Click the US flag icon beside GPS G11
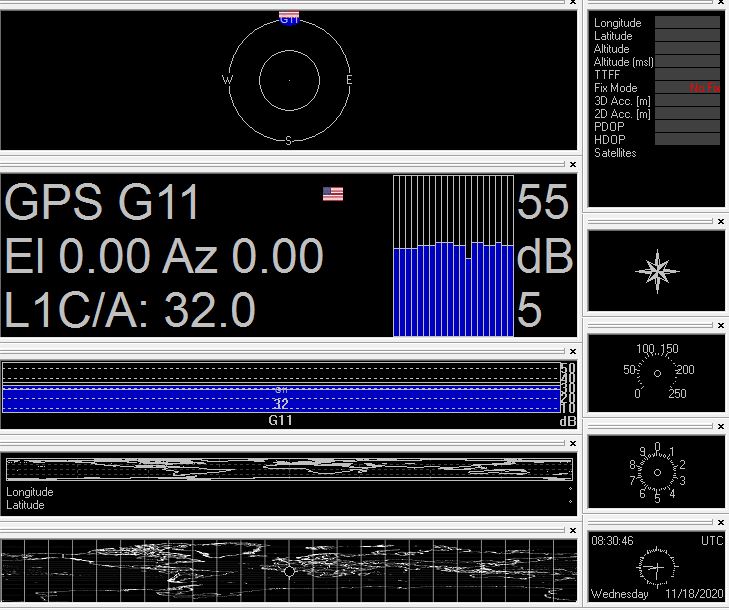This screenshot has height=610, width=729. click(333, 194)
